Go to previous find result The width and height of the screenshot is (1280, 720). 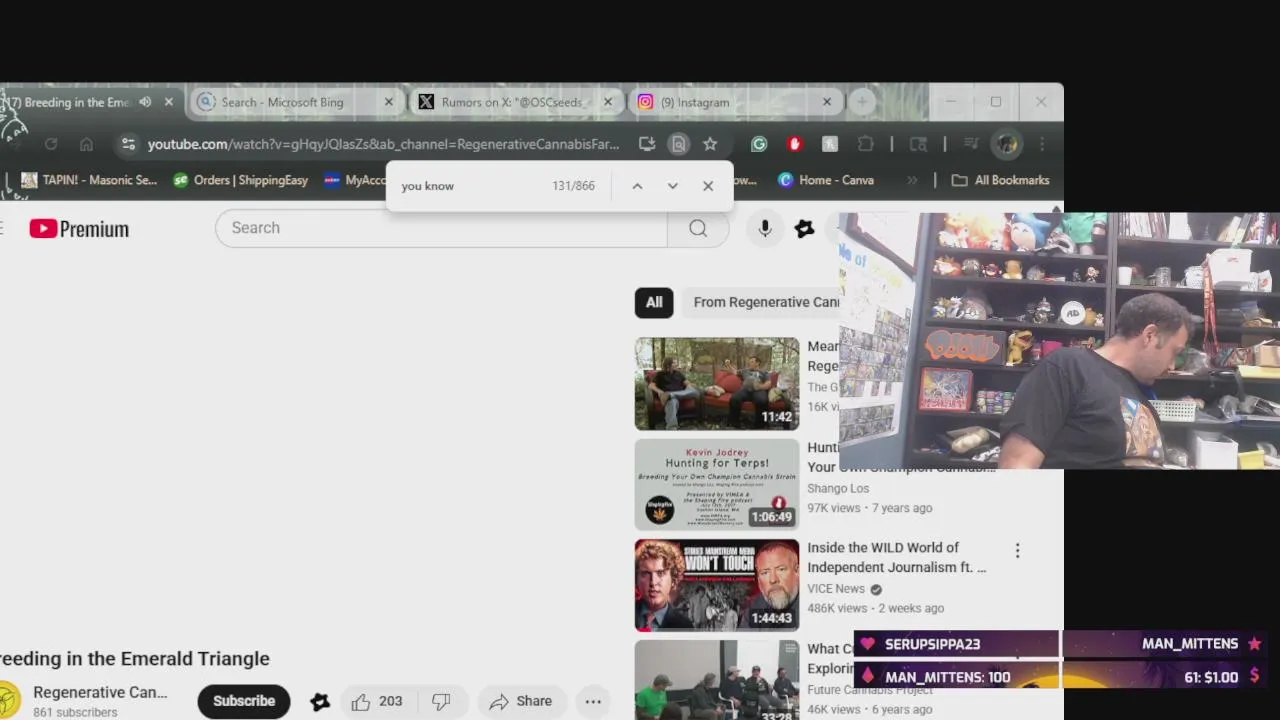tap(637, 186)
